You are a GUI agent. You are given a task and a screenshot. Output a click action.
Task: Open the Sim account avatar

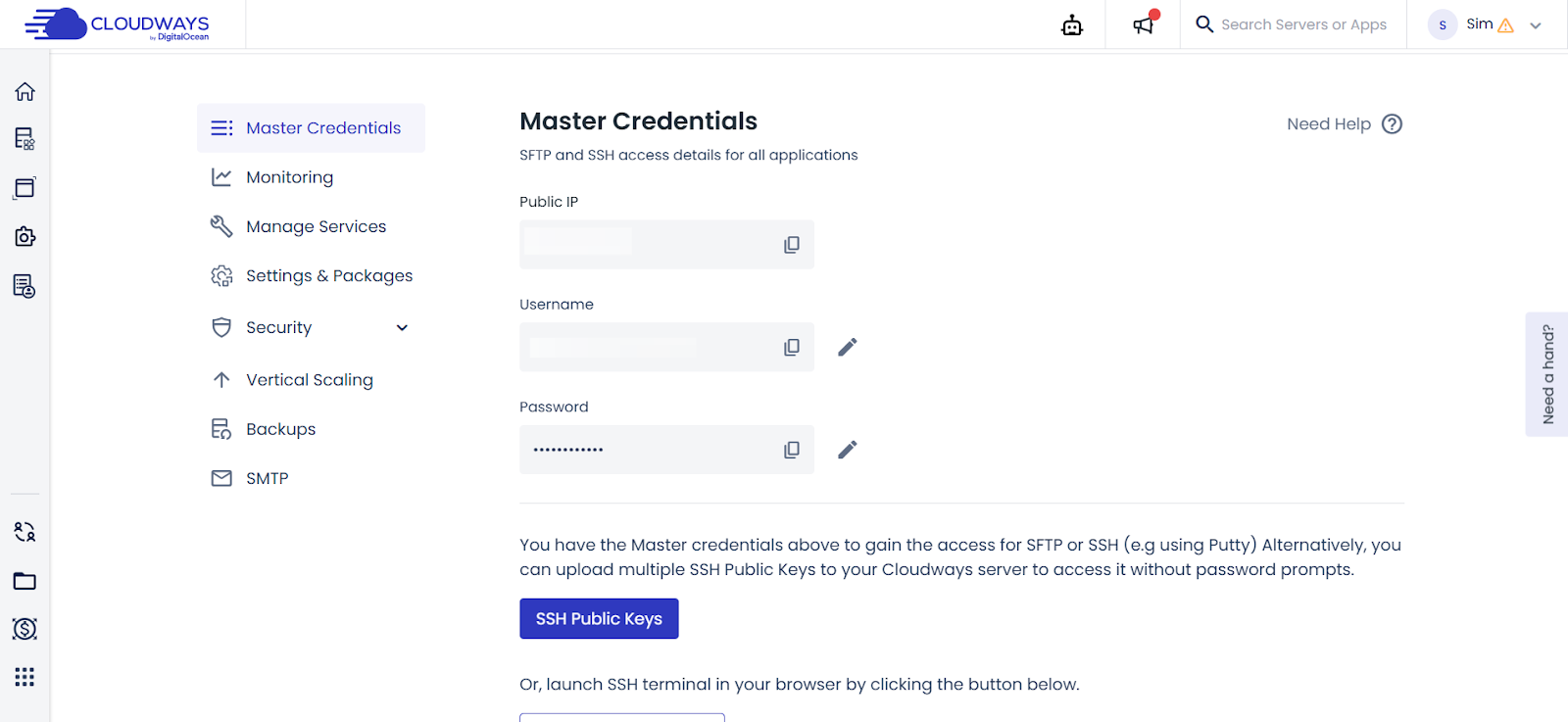[x=1443, y=24]
